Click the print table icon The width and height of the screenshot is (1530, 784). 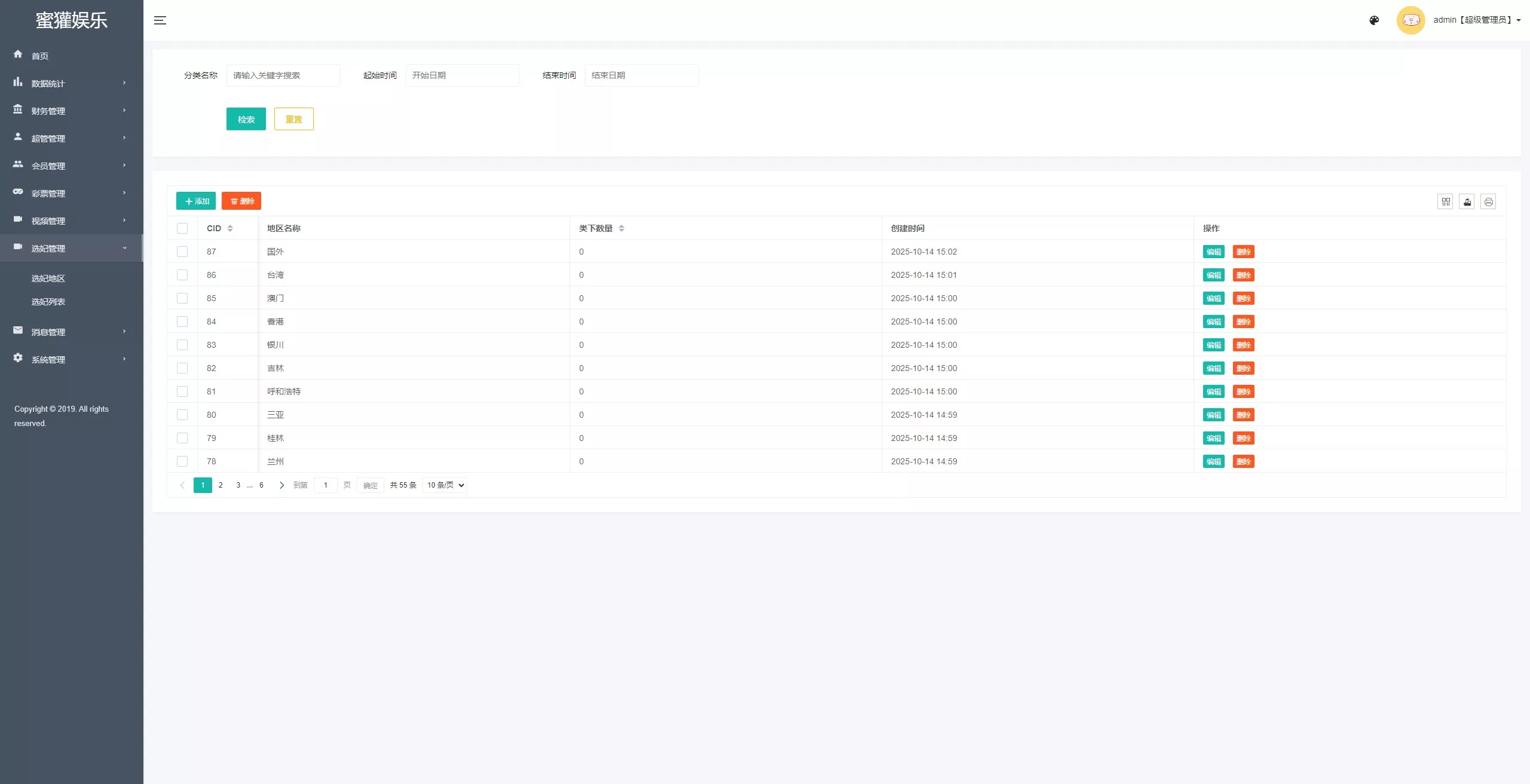click(1488, 202)
